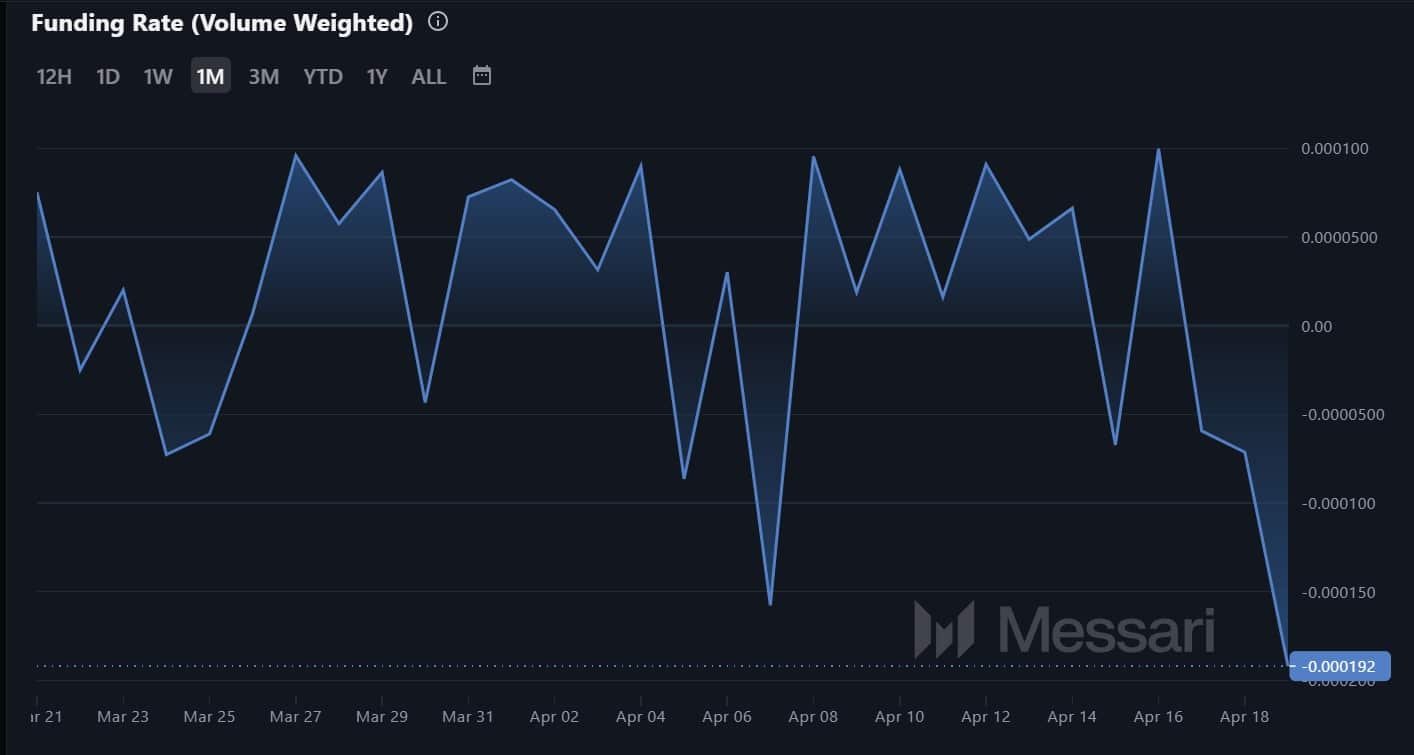Click the Mar 27 x-axis date label
The image size is (1414, 755).
(296, 716)
